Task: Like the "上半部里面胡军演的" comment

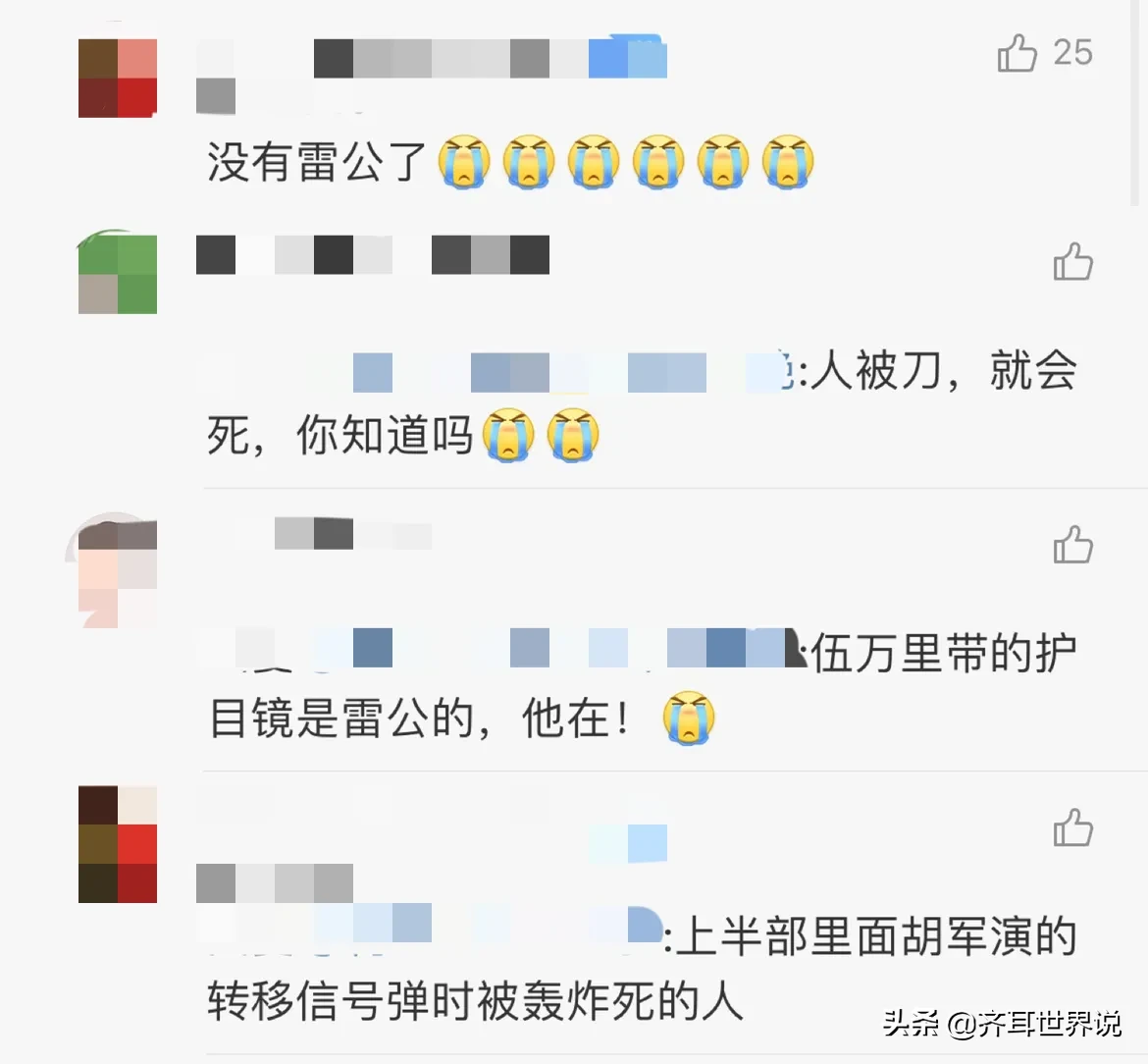Action: pos(1072,827)
